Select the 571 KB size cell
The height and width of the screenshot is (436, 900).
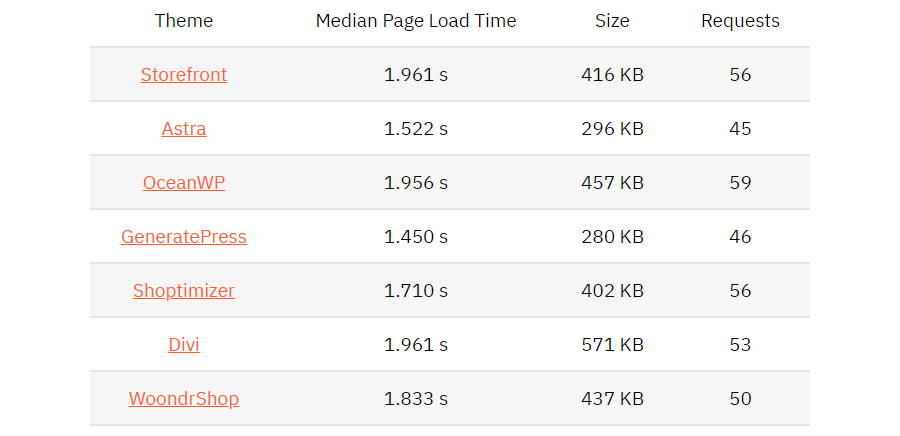pyautogui.click(x=612, y=345)
